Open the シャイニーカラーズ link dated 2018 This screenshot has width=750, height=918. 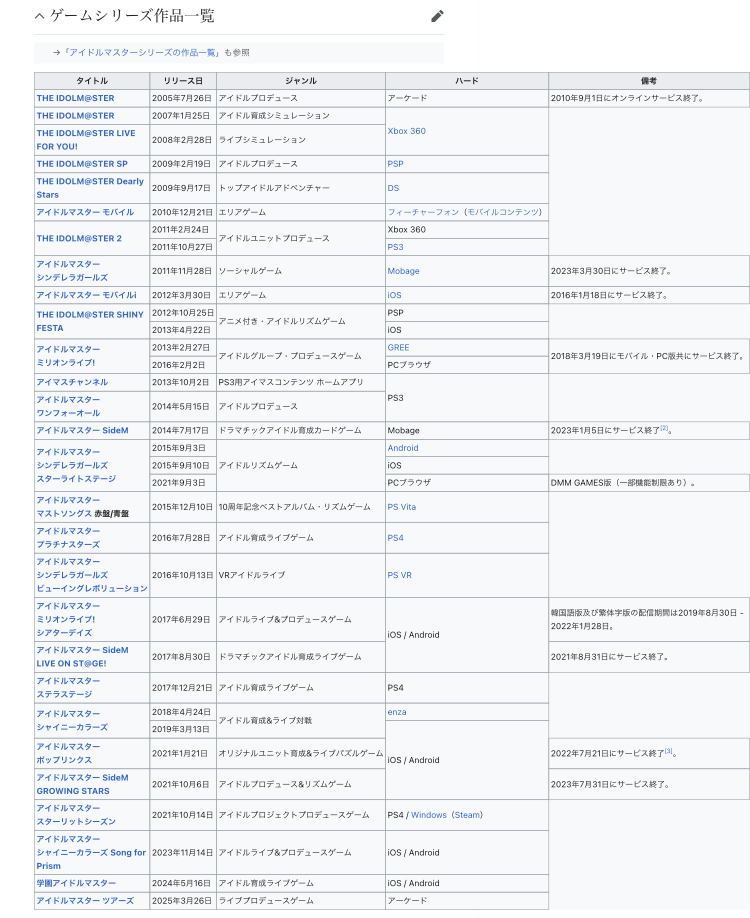pyautogui.click(x=73, y=721)
